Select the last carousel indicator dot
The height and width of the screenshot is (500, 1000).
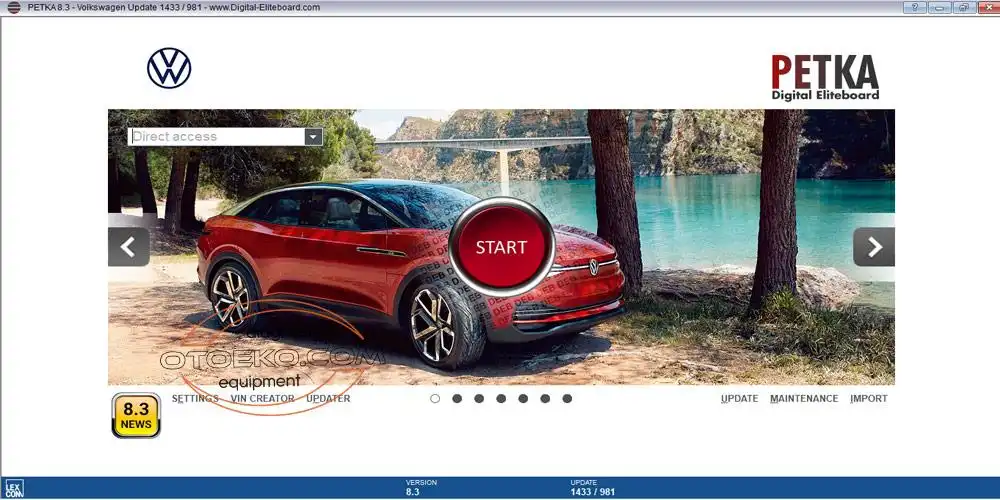tap(567, 398)
